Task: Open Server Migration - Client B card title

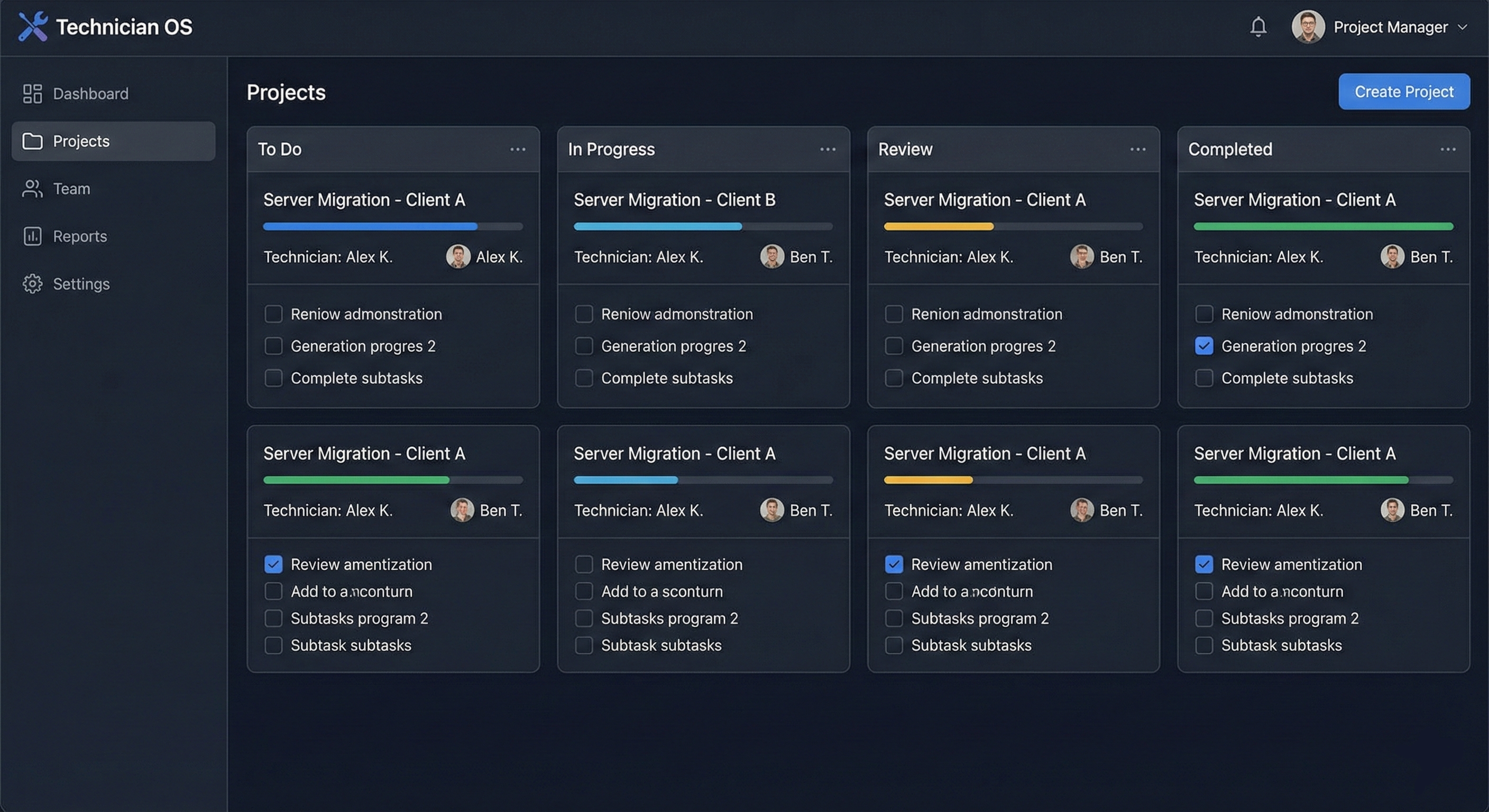Action: click(674, 200)
